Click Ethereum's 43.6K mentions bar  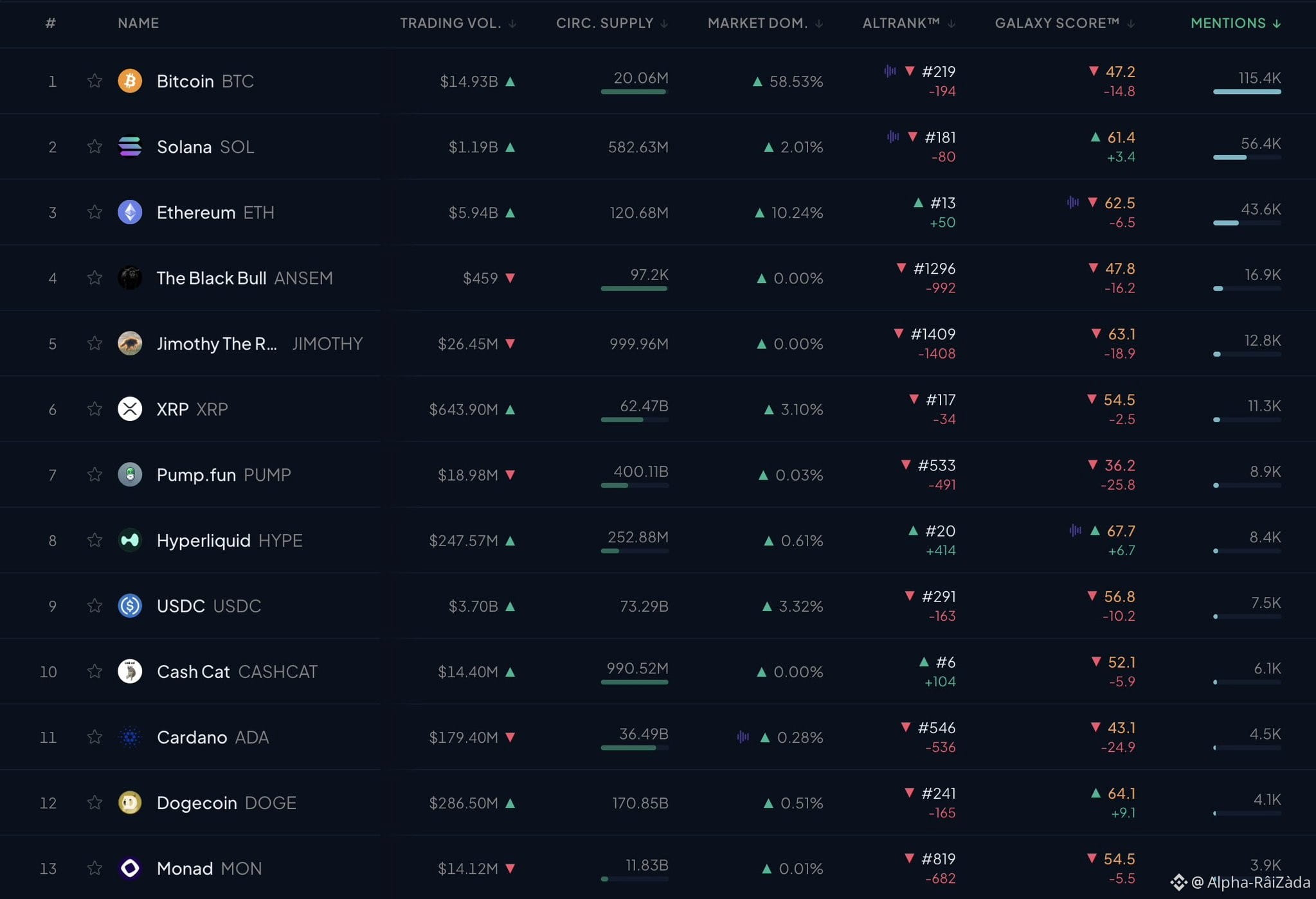(1247, 222)
